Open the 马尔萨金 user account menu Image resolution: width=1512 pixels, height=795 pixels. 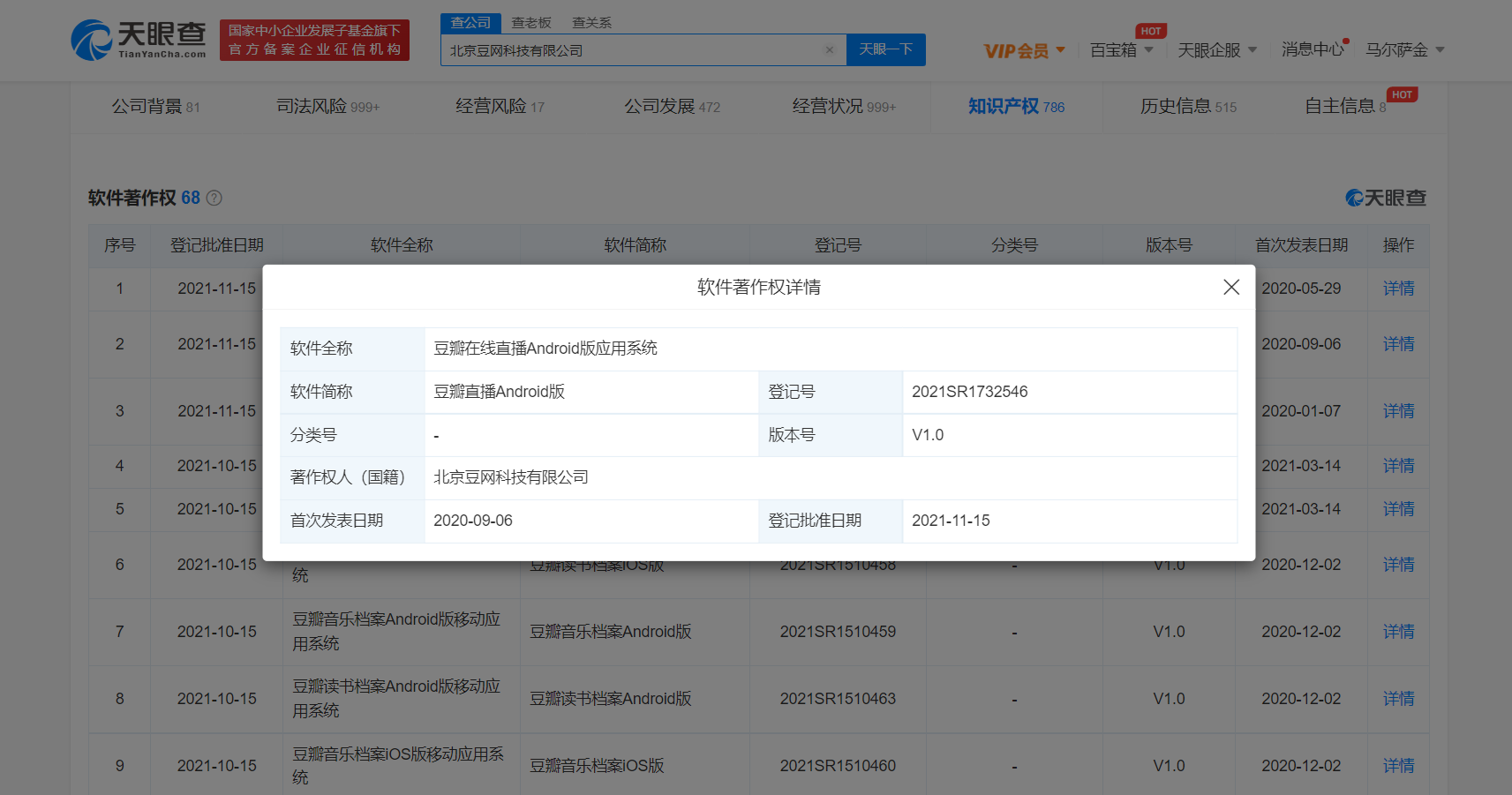pyautogui.click(x=1404, y=50)
